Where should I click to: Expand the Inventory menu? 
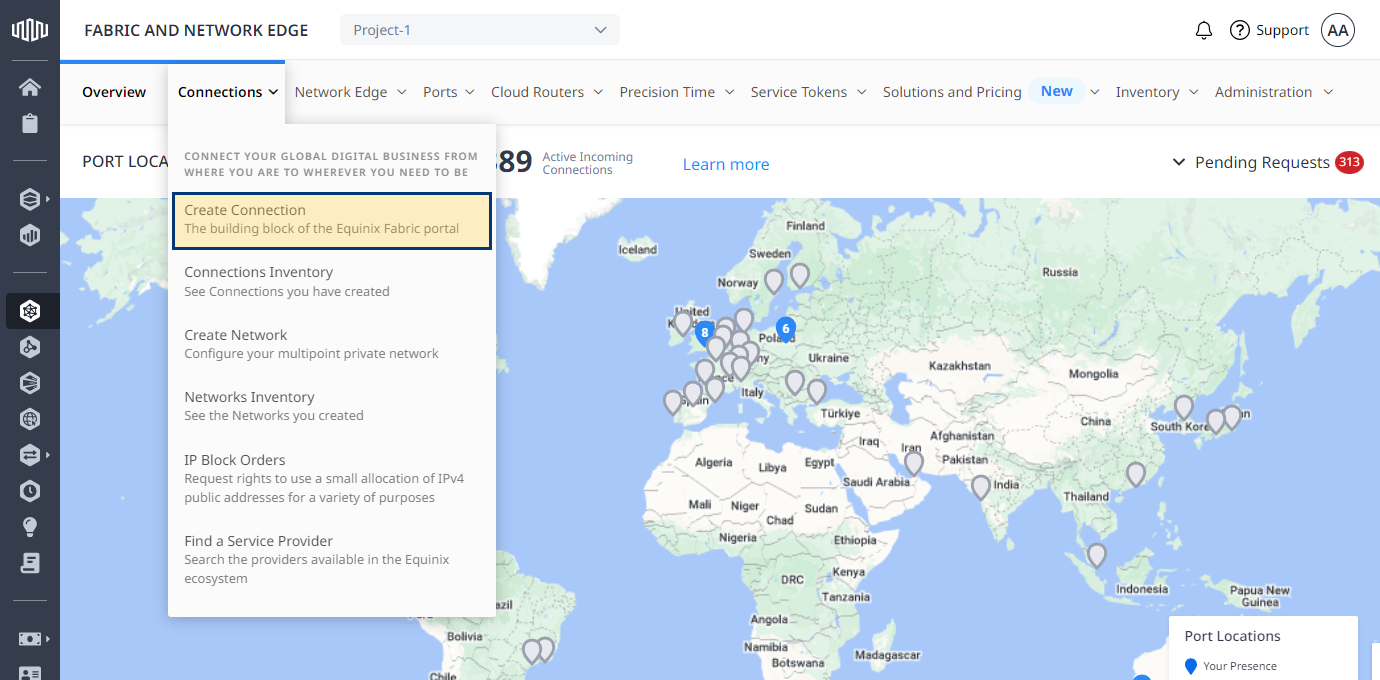coord(1157,92)
